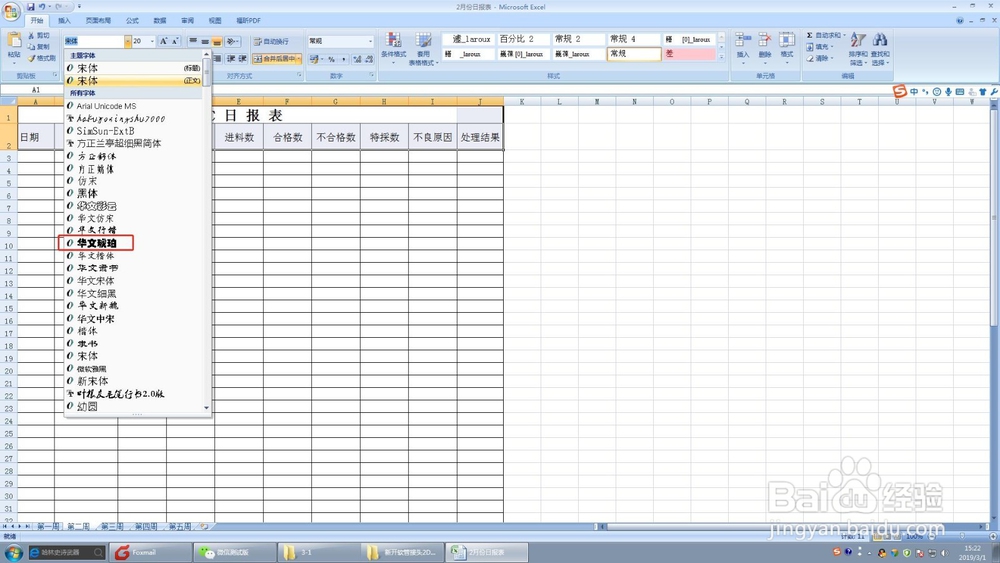Viewport: 1000px width, 563px height.
Task: Increase cell indent
Action: tap(243, 59)
